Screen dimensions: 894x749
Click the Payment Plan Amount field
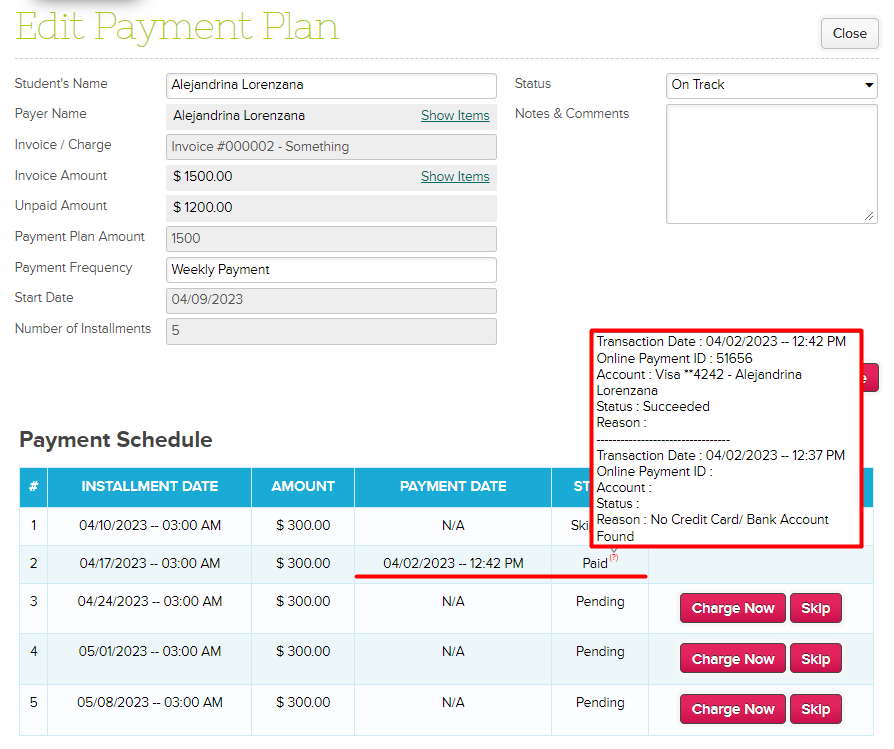(x=331, y=239)
